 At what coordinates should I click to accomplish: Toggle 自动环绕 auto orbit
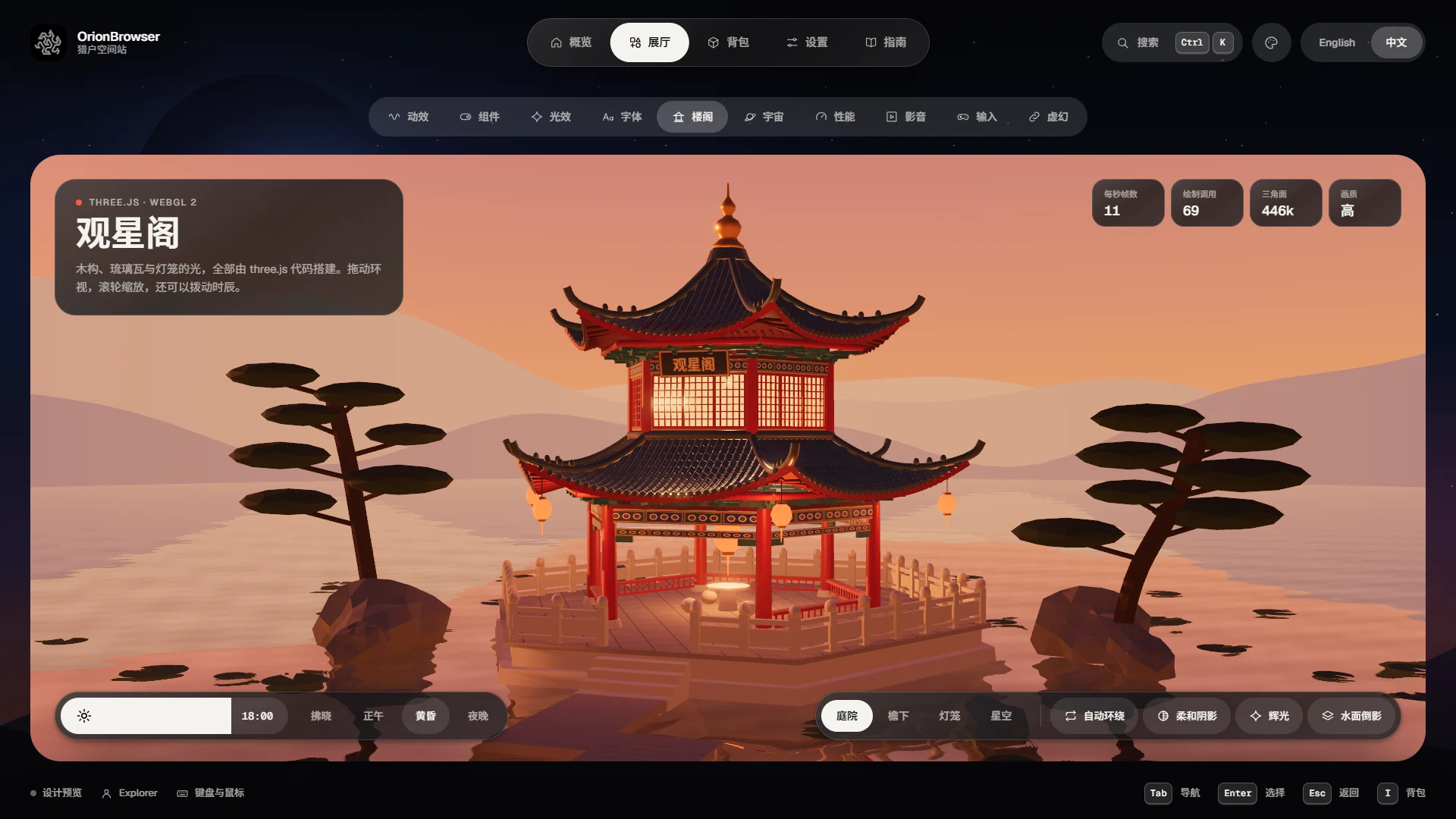tap(1094, 716)
